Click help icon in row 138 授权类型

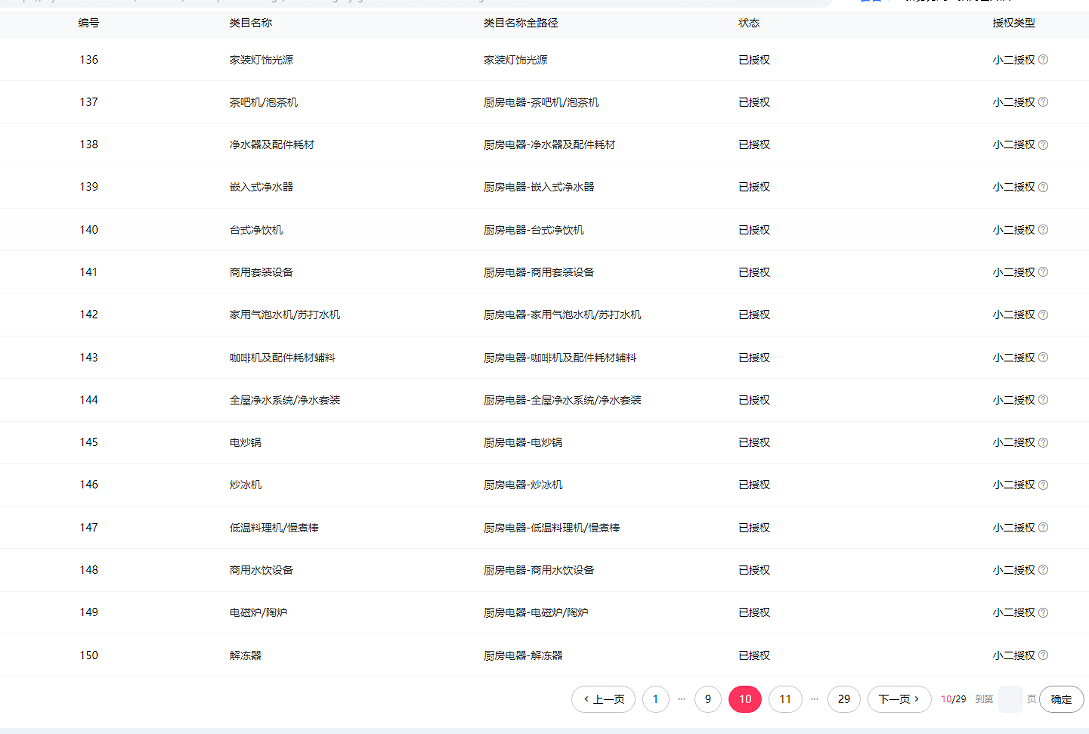click(1043, 145)
